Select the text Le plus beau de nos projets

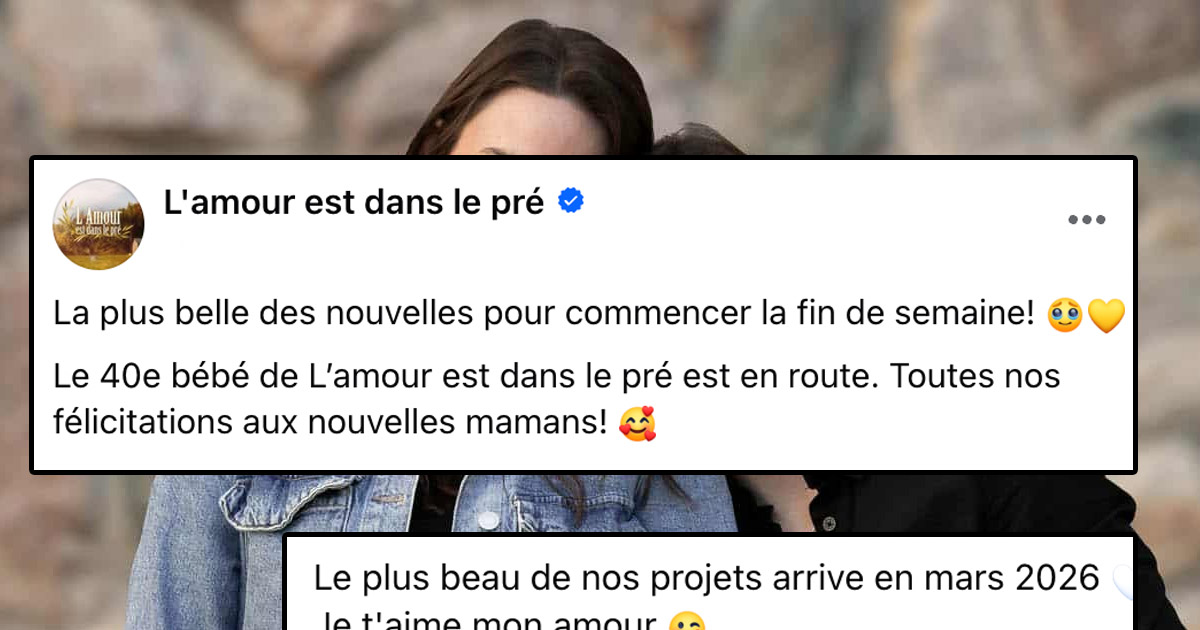520,579
